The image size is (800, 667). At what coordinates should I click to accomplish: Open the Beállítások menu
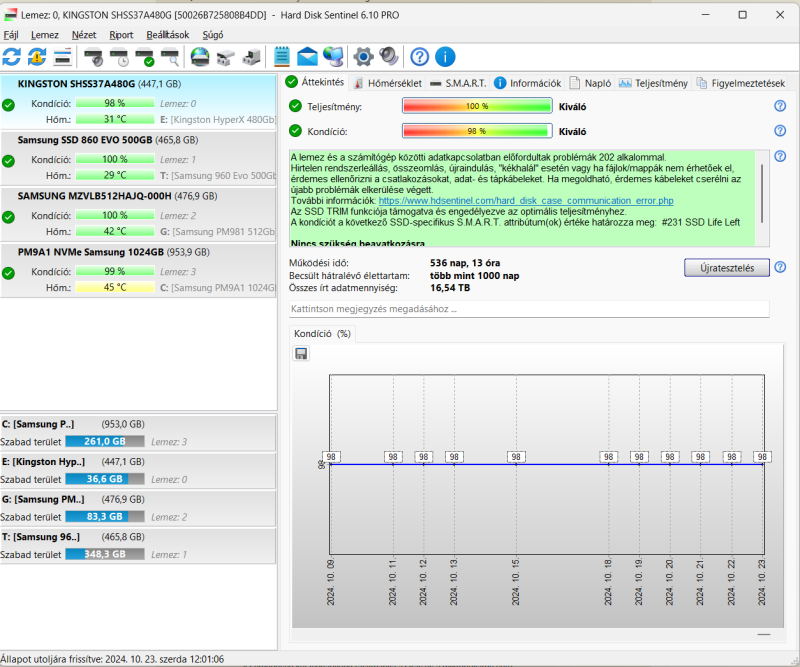pyautogui.click(x=168, y=35)
